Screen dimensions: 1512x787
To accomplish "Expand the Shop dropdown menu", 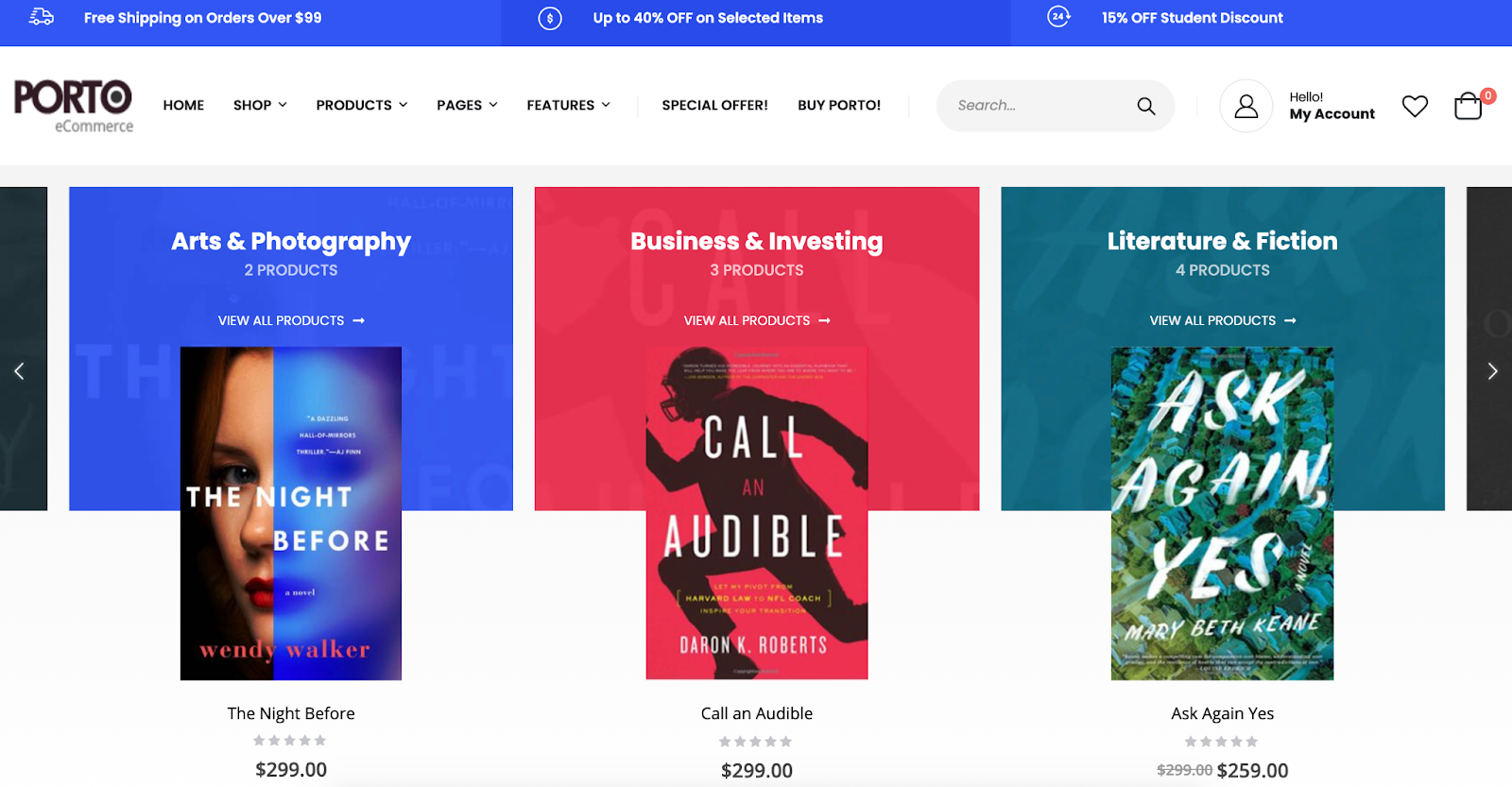I will [260, 105].
